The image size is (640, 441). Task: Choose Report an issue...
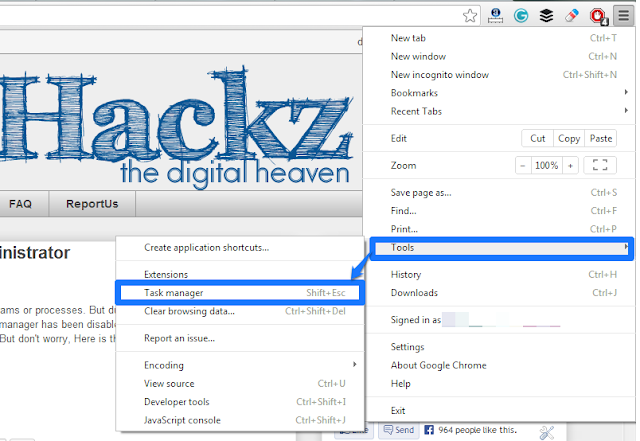pos(240,338)
